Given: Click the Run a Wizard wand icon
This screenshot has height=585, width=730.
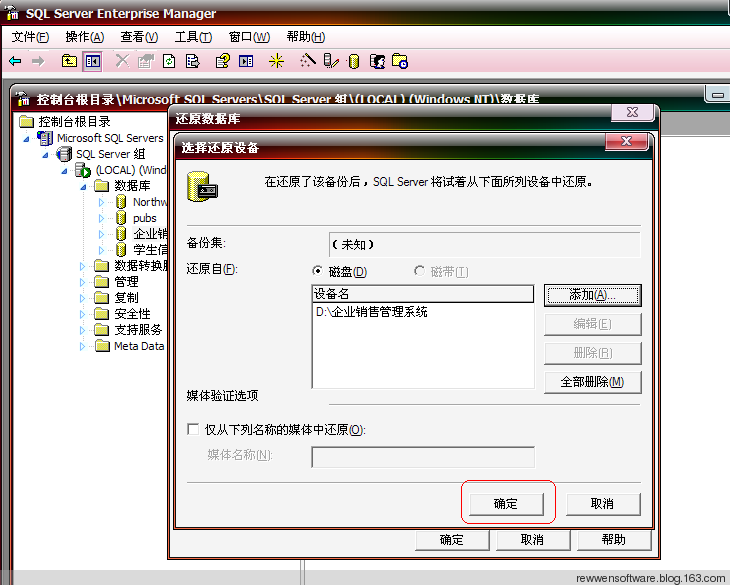Looking at the screenshot, I should point(308,61).
